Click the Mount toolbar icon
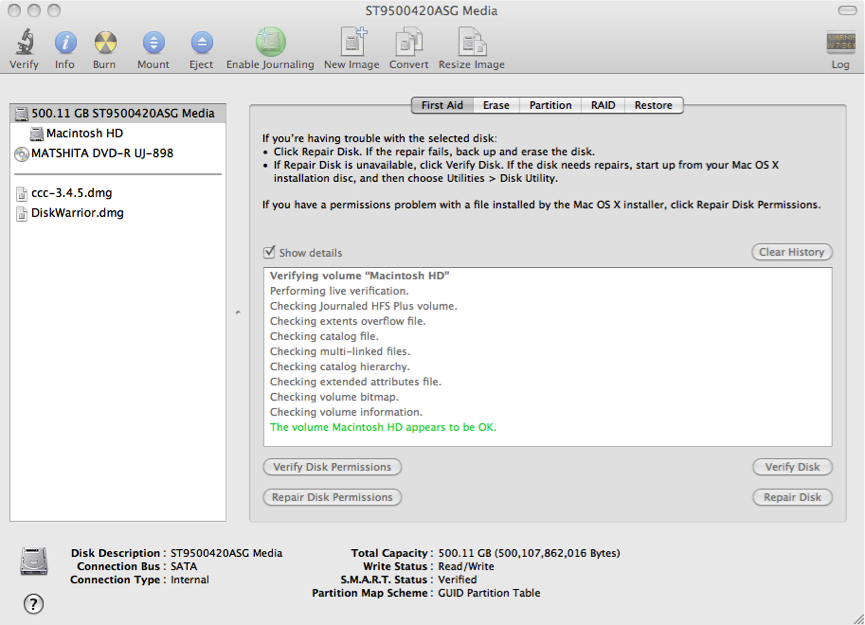This screenshot has width=865, height=625. (x=153, y=42)
